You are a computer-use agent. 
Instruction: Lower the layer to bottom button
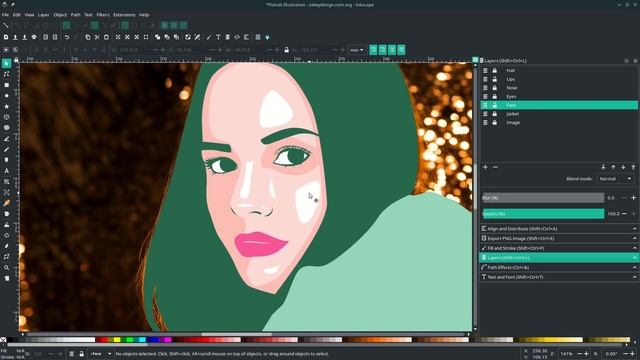[603, 167]
